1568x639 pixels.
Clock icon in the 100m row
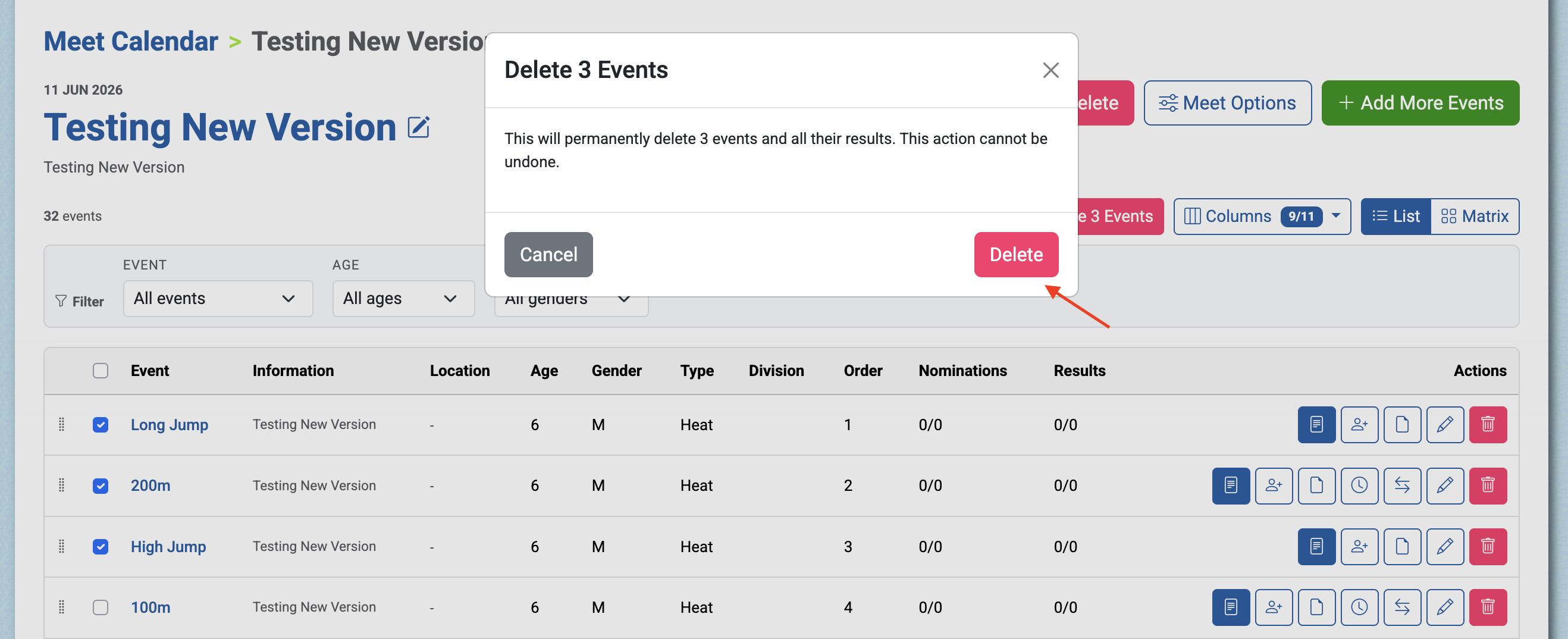[1359, 607]
